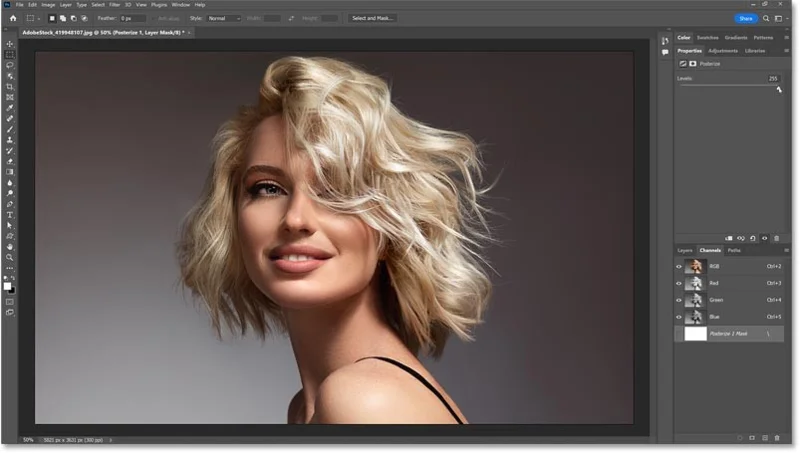The image size is (800, 453).
Task: Click the Levels value field showing 255
Action: [773, 79]
